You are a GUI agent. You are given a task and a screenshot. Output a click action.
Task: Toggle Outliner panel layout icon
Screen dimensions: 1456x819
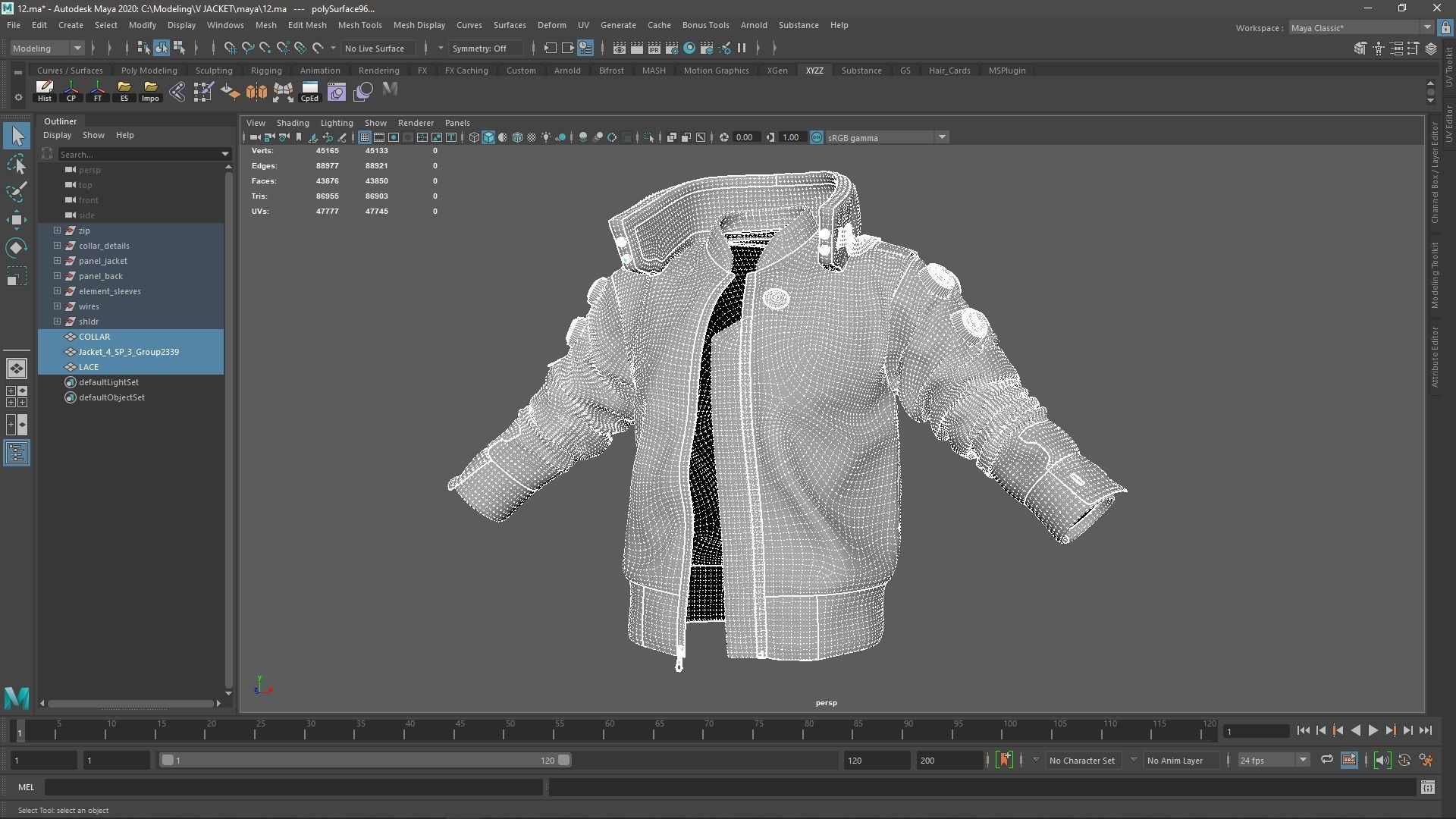click(17, 453)
